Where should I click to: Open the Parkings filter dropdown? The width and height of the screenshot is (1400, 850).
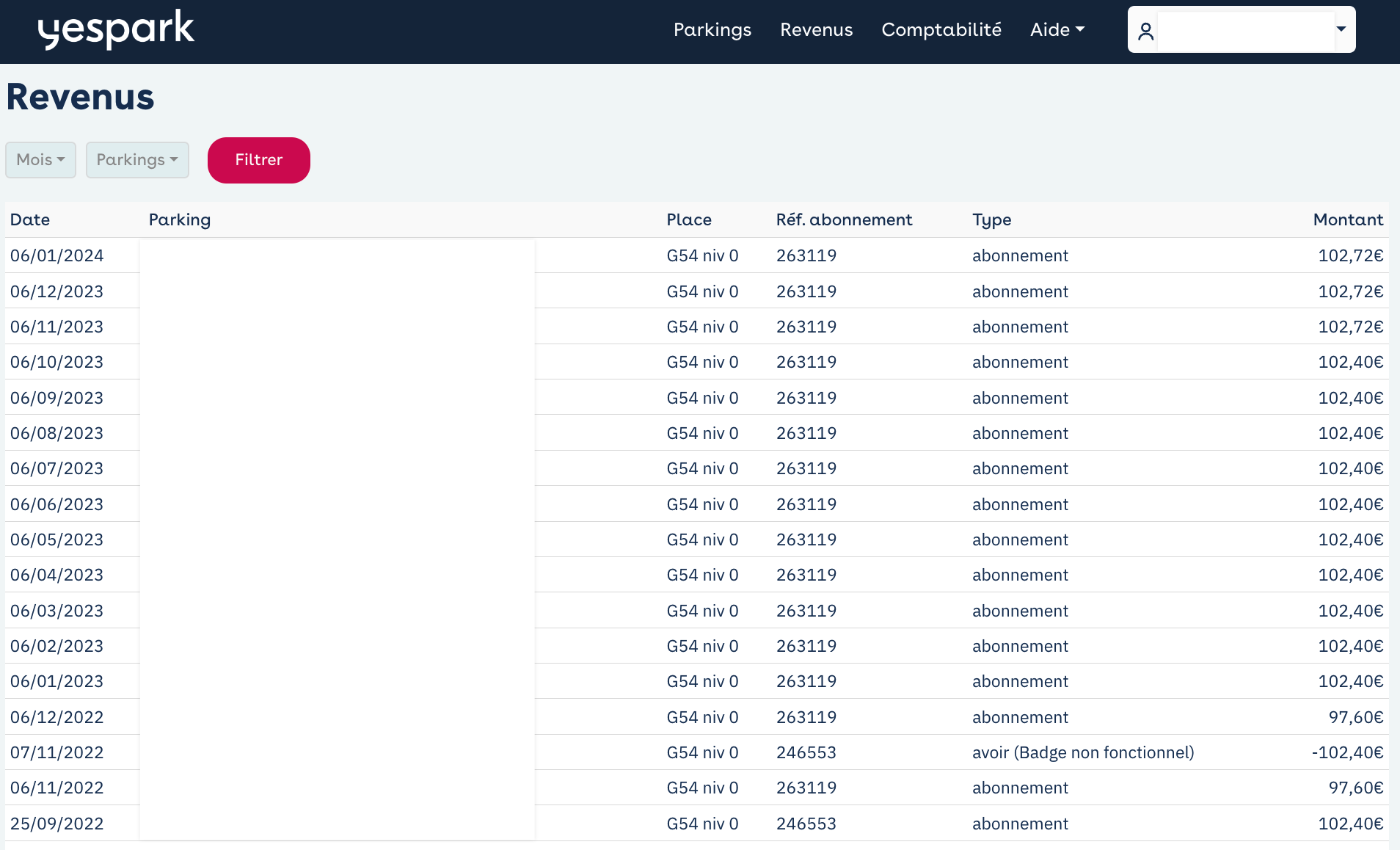137,159
